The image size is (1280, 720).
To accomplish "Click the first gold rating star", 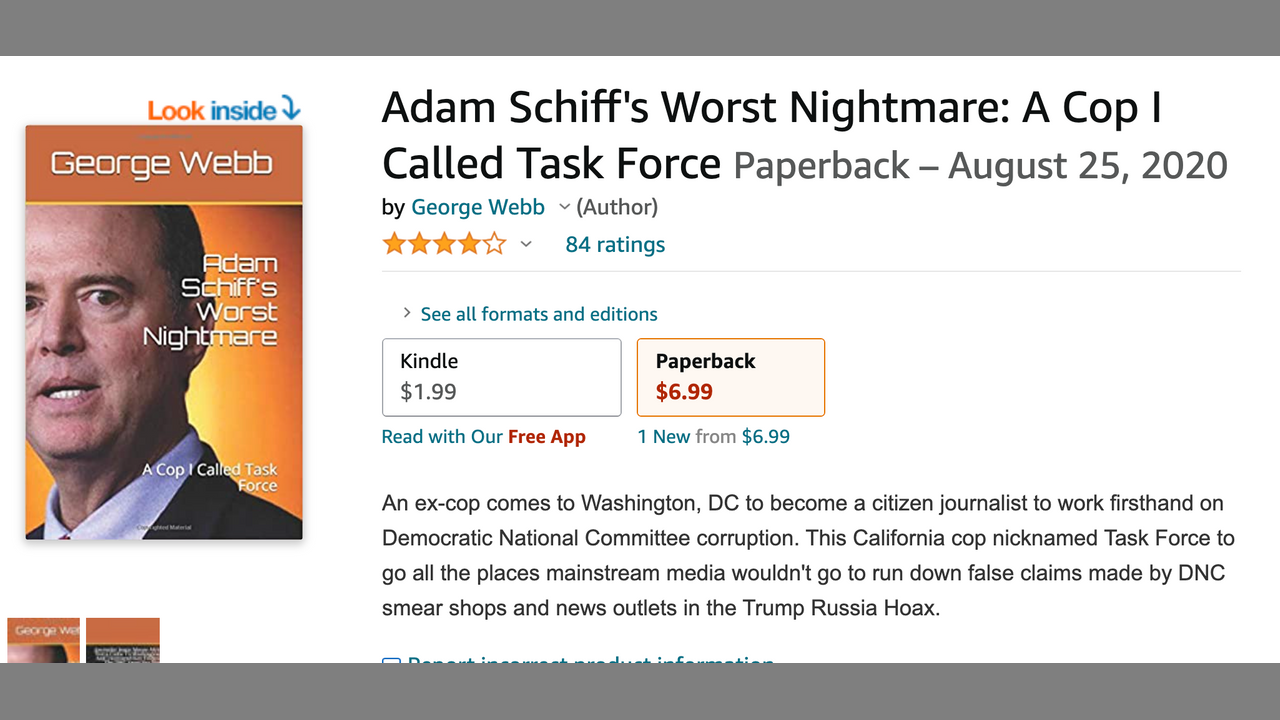I will point(394,244).
